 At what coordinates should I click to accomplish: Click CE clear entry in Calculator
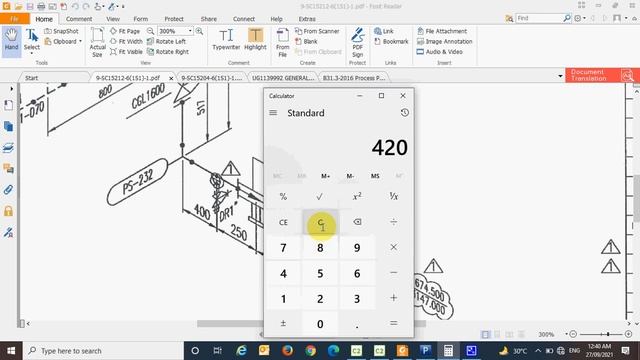coord(283,222)
